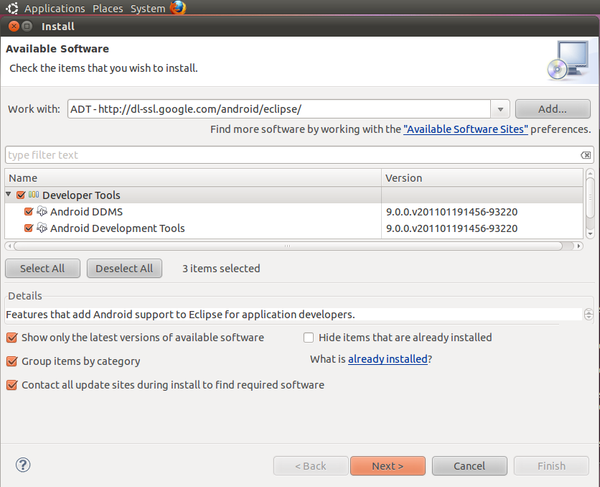
Task: Click the Name column header
Action: [193, 178]
